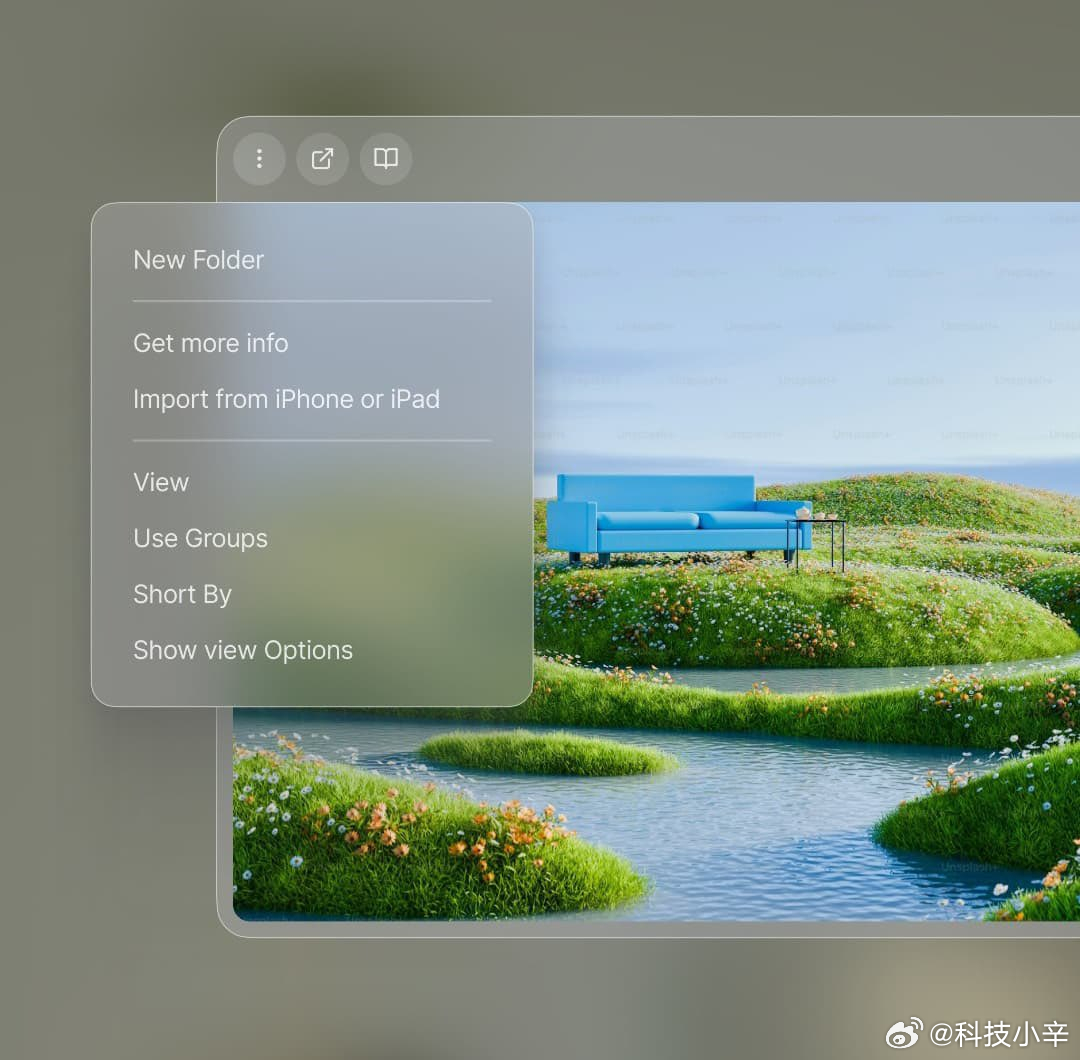Click the open-in-external-window icon

[322, 158]
